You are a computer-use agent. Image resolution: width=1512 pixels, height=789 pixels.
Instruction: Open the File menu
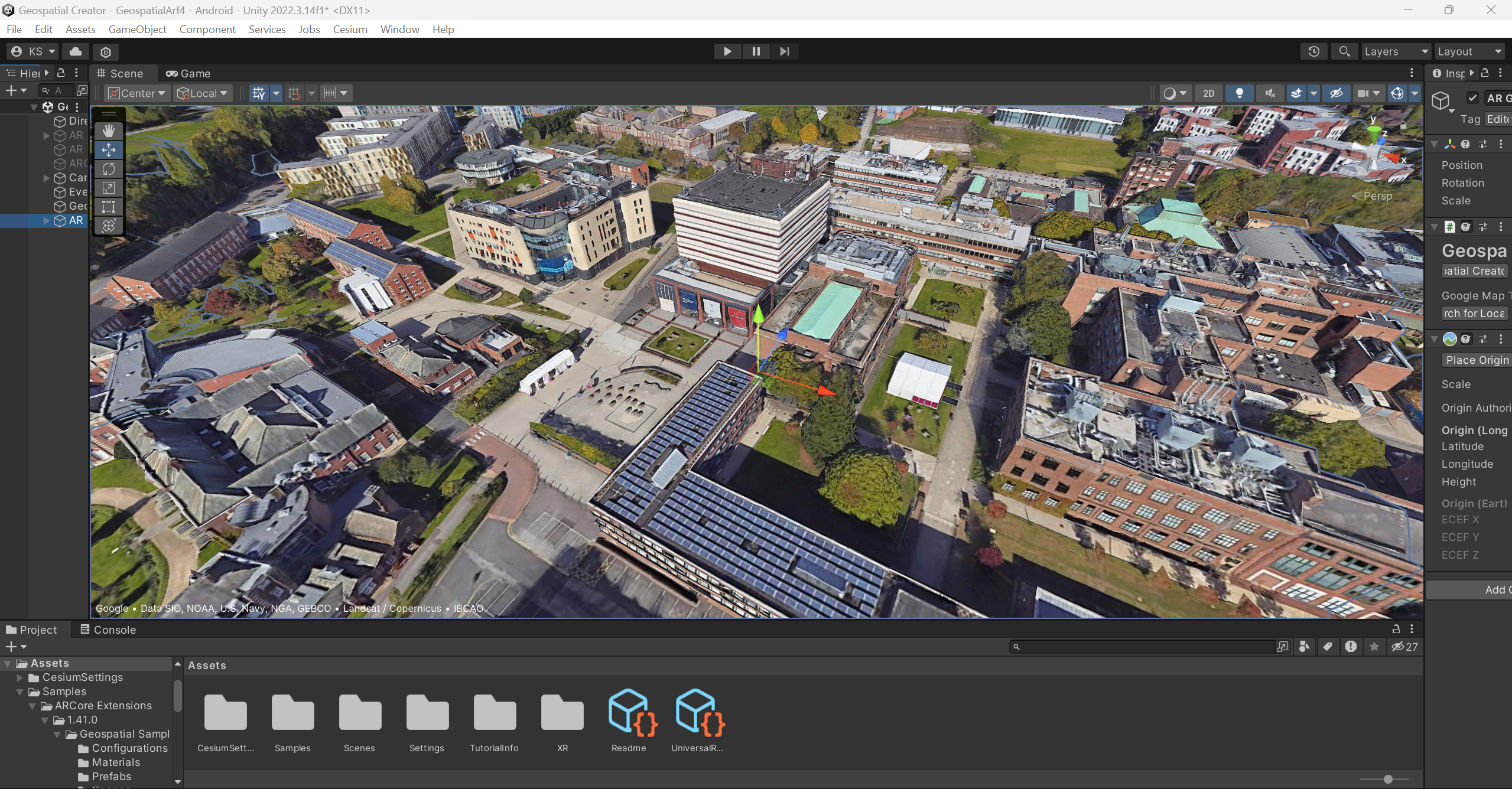tap(14, 30)
